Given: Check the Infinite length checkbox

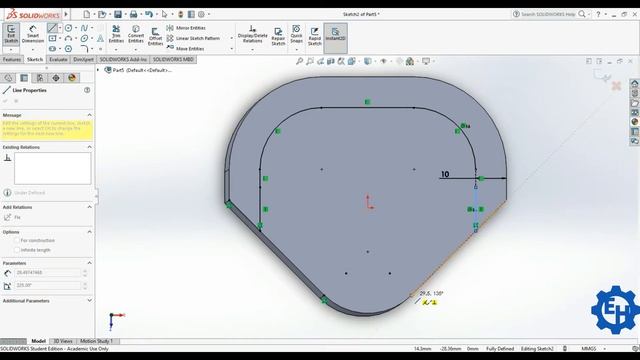Looking at the screenshot, I should tap(17, 250).
